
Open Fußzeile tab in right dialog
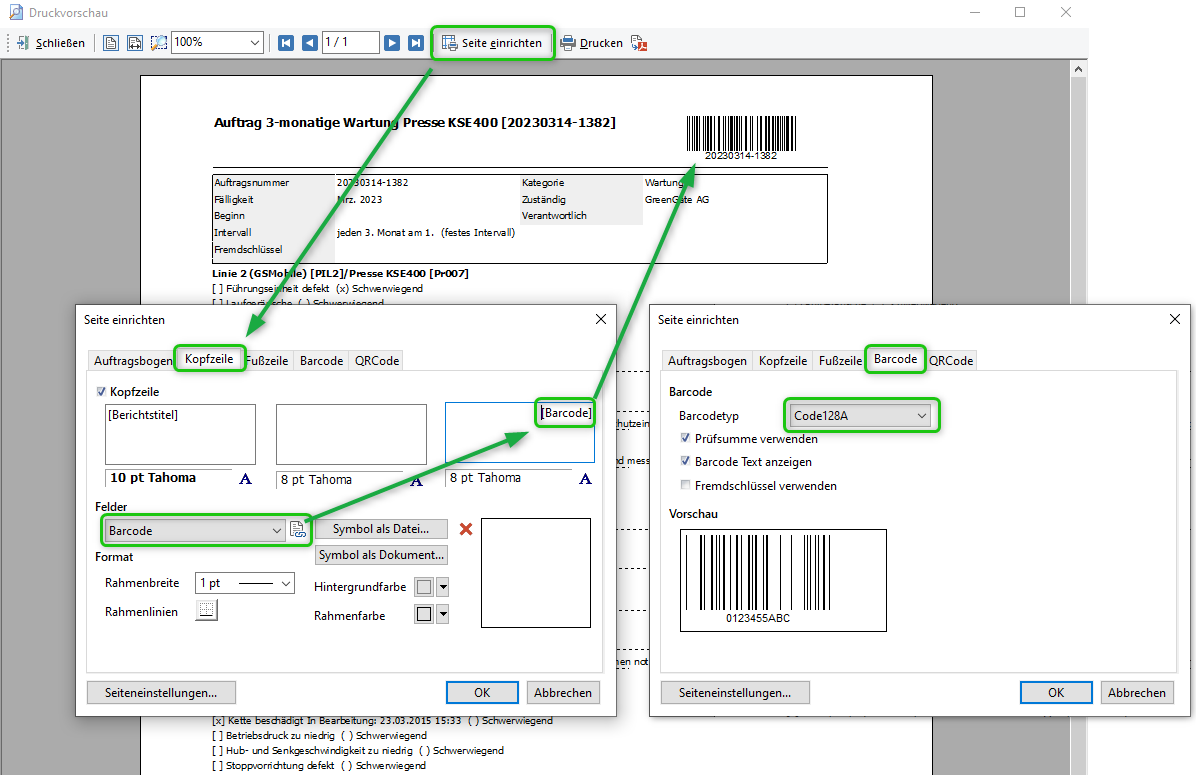tap(841, 361)
